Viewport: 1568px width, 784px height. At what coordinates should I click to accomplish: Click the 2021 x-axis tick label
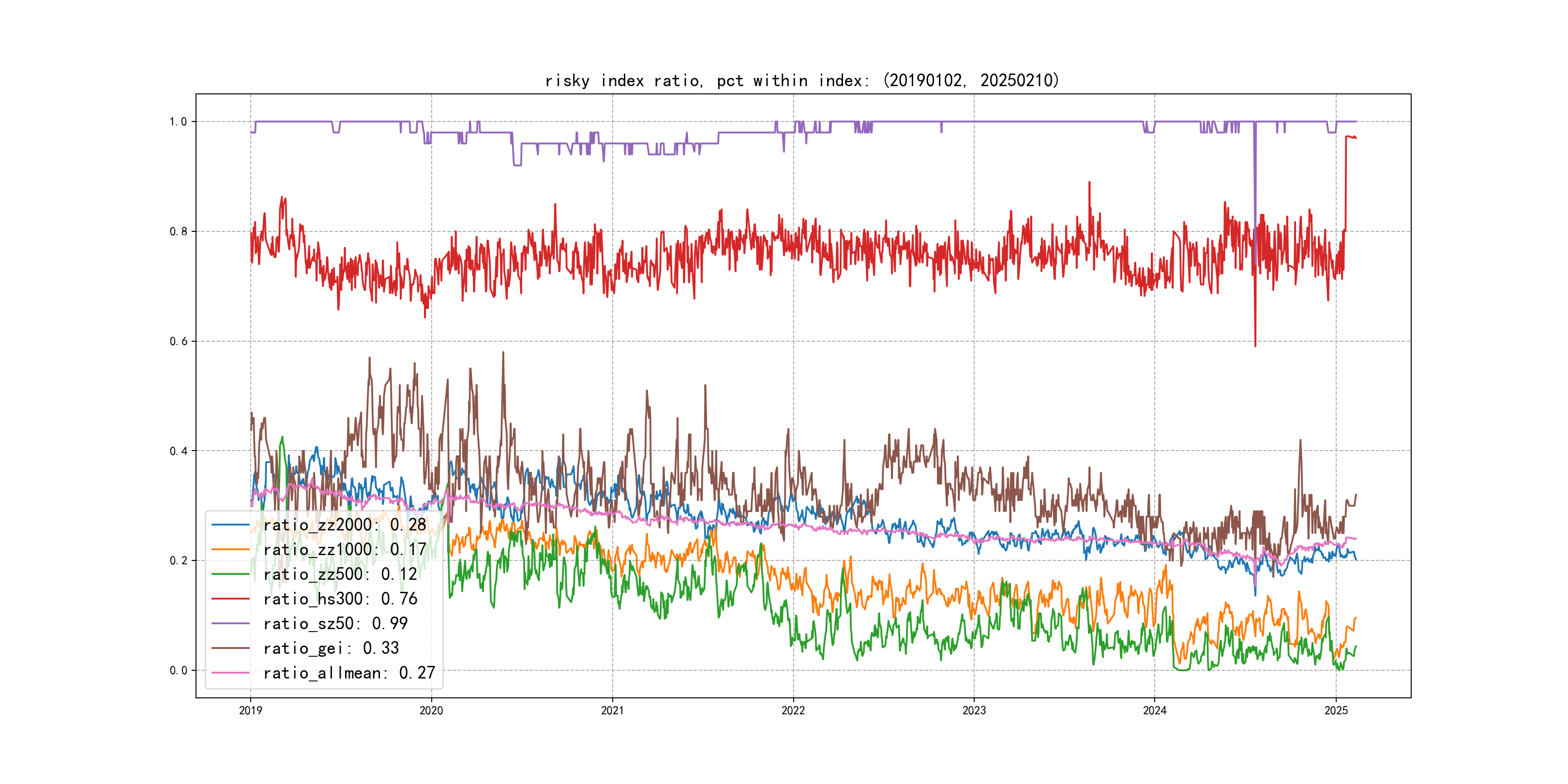[x=612, y=710]
